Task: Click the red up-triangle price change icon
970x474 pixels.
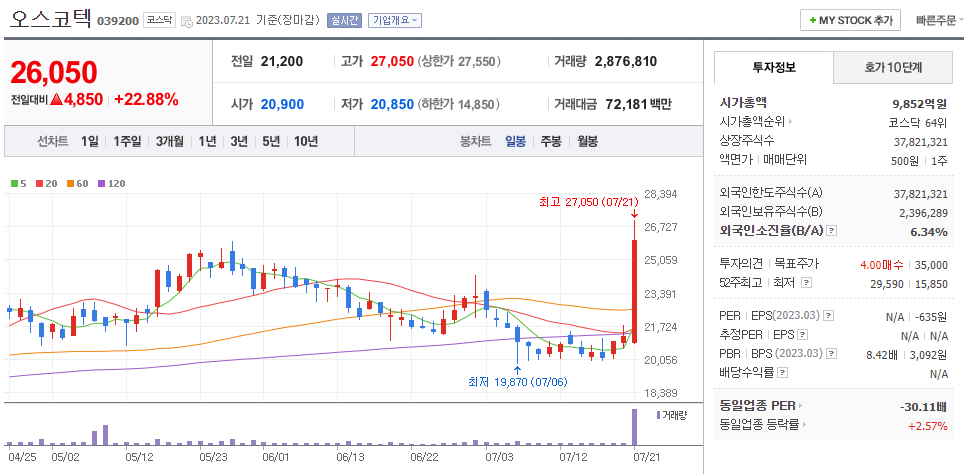Action: click(57, 99)
